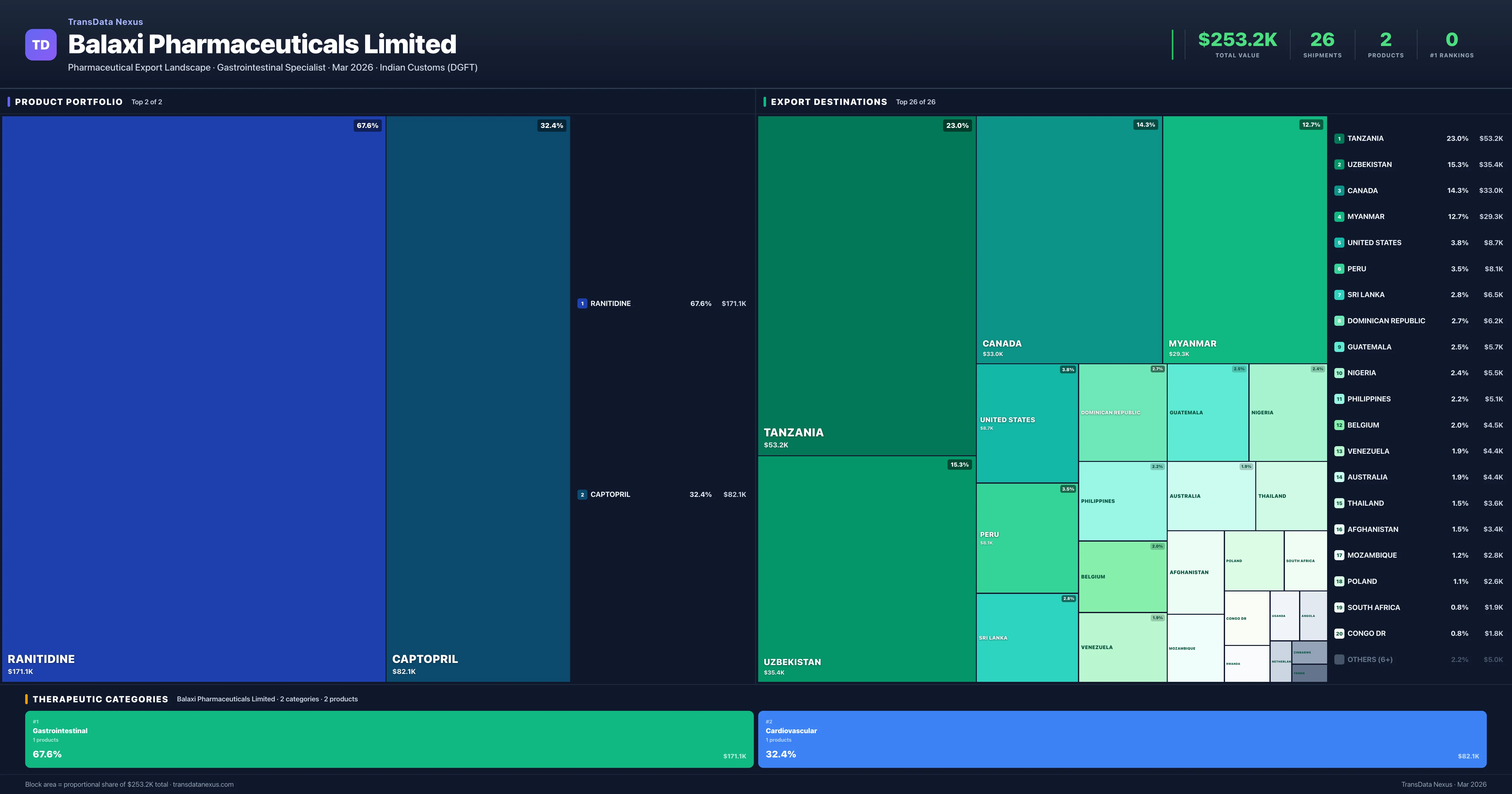
Task: Click the TransData Nexus header link
Action: (105, 22)
